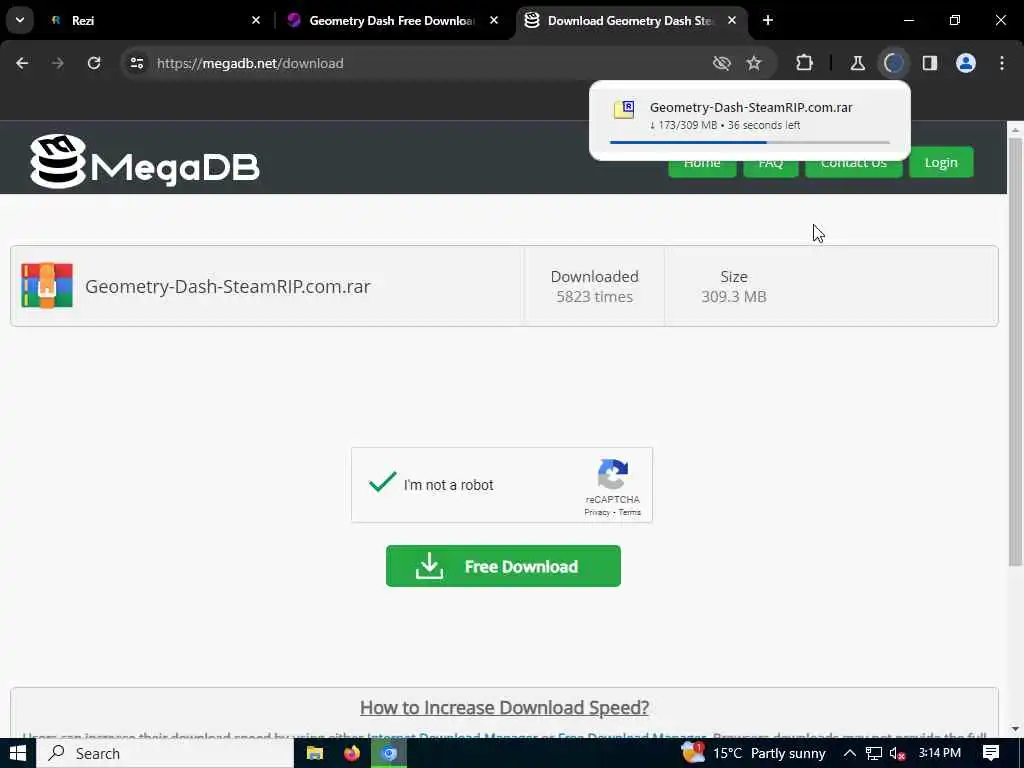Open the clock showing 3:14 PM

[x=940, y=753]
